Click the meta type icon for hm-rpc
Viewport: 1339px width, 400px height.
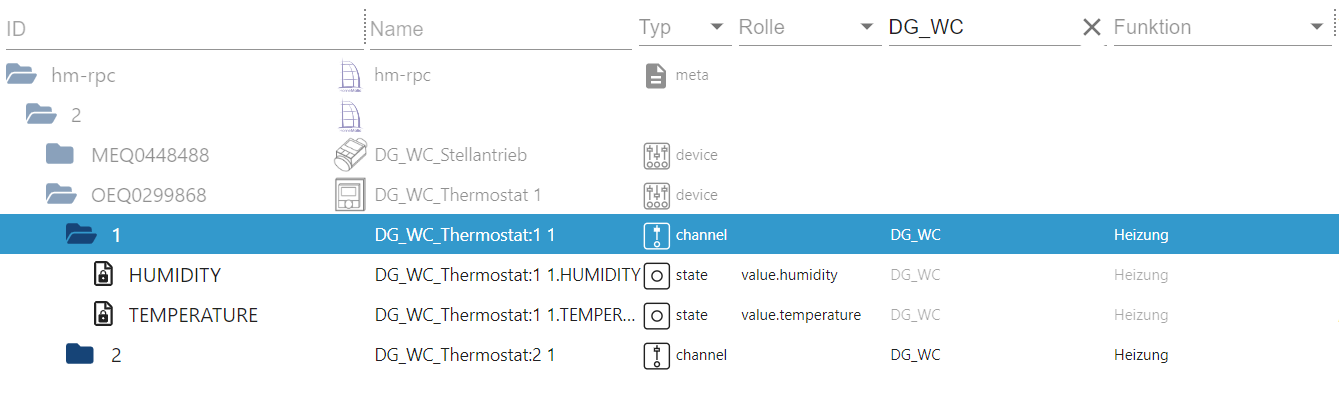pyautogui.click(x=655, y=75)
